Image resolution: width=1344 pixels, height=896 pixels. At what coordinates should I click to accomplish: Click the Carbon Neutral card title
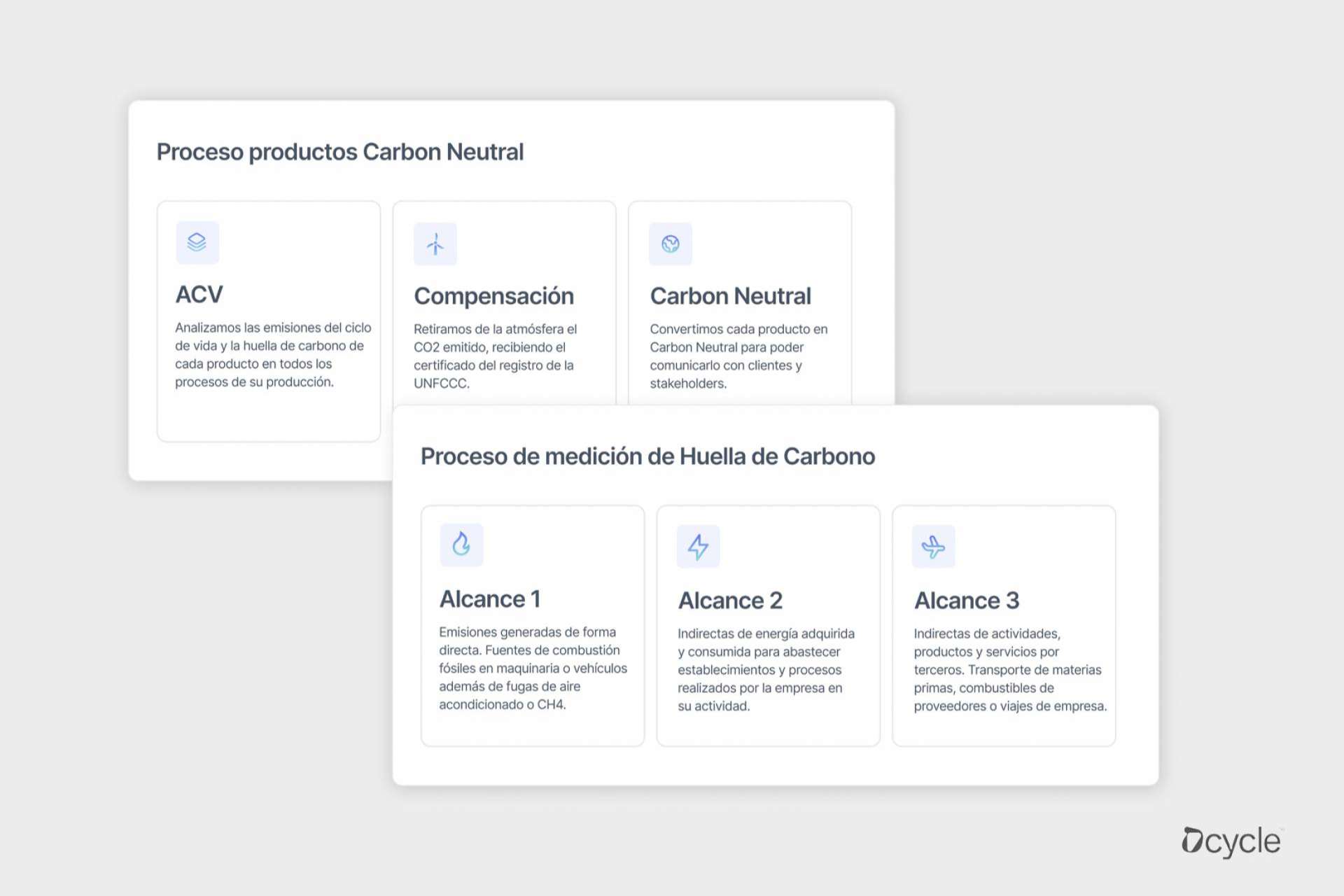730,296
